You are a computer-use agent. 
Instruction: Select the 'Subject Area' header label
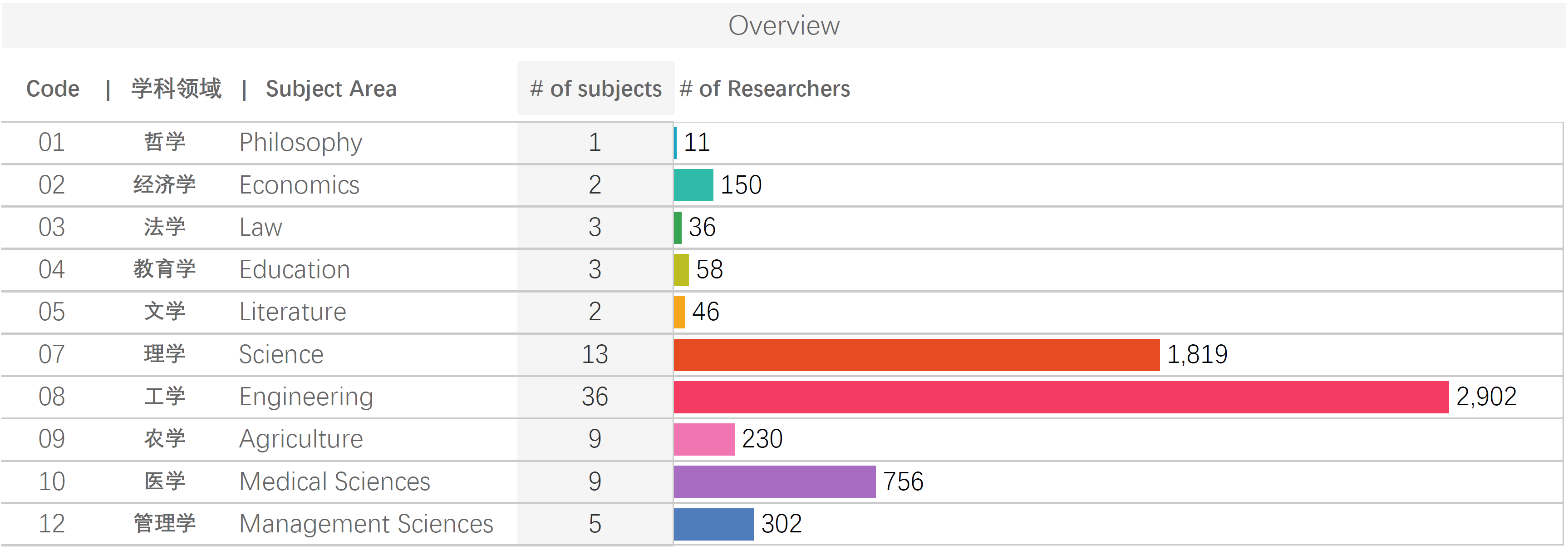click(330, 89)
